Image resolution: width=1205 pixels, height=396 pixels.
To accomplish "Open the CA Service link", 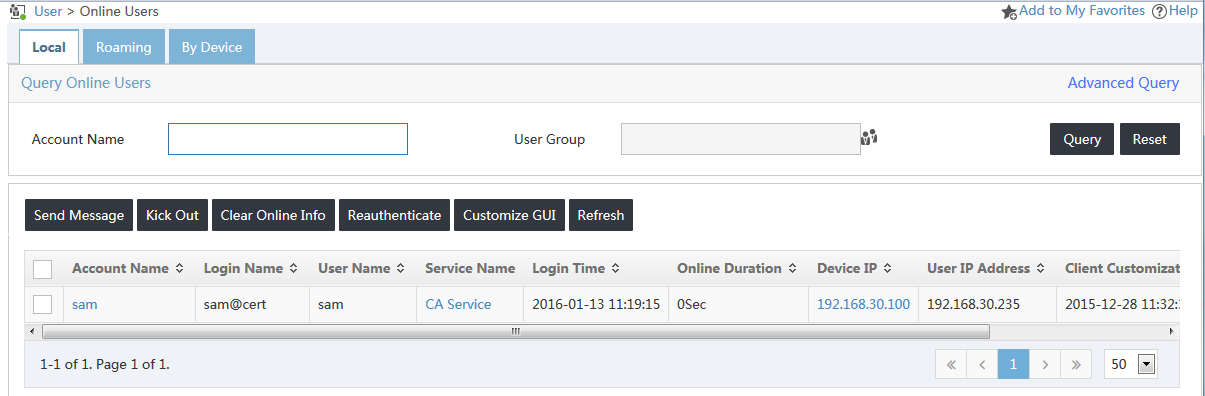I will point(458,304).
